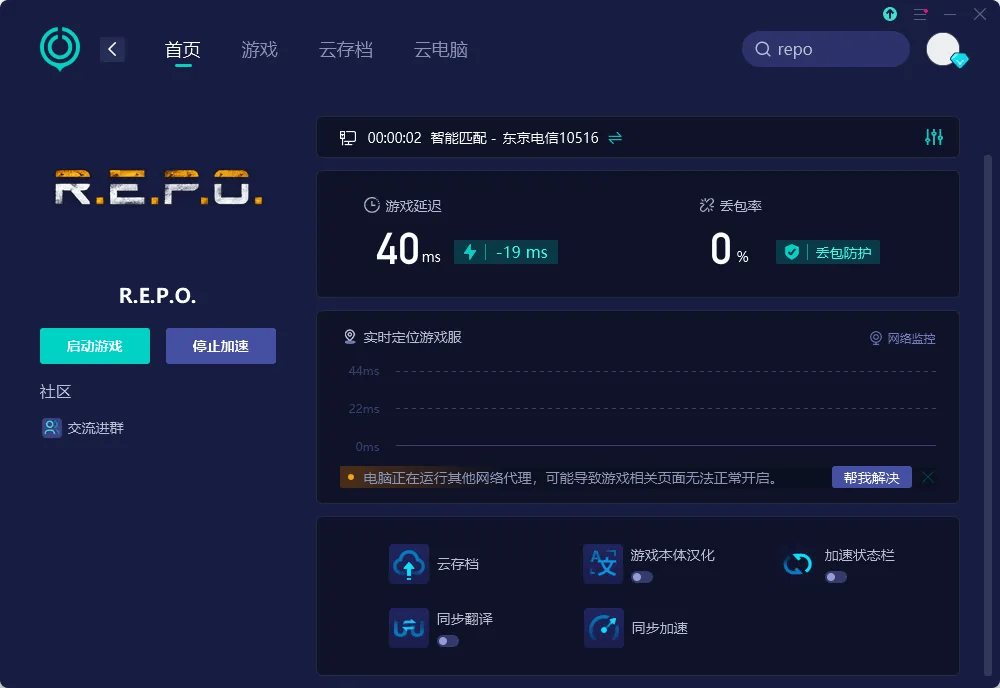Open the 云存档 cloud save icon
The height and width of the screenshot is (688, 1000).
click(x=408, y=564)
